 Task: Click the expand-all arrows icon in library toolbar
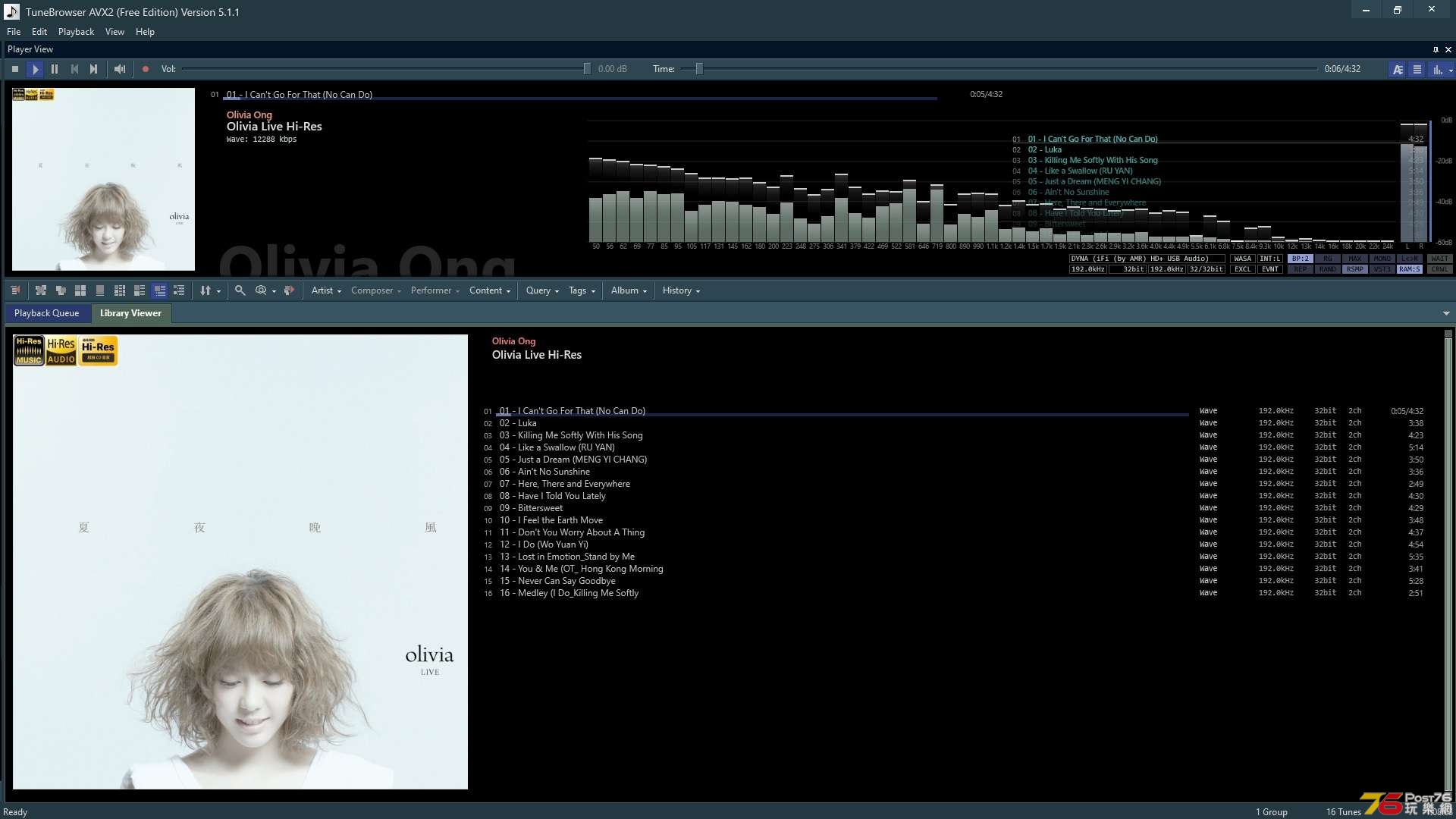pos(41,290)
